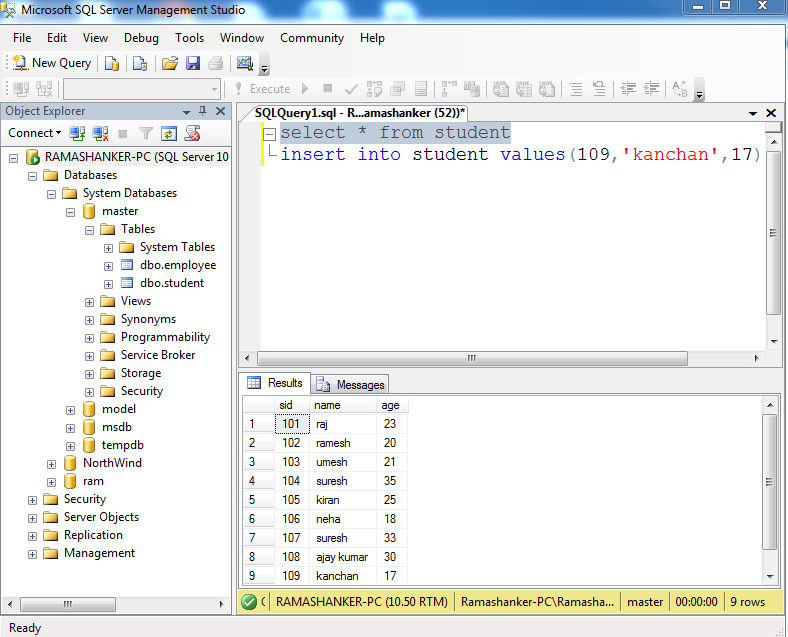Click the Analysis Services query file icon

[x=140, y=63]
